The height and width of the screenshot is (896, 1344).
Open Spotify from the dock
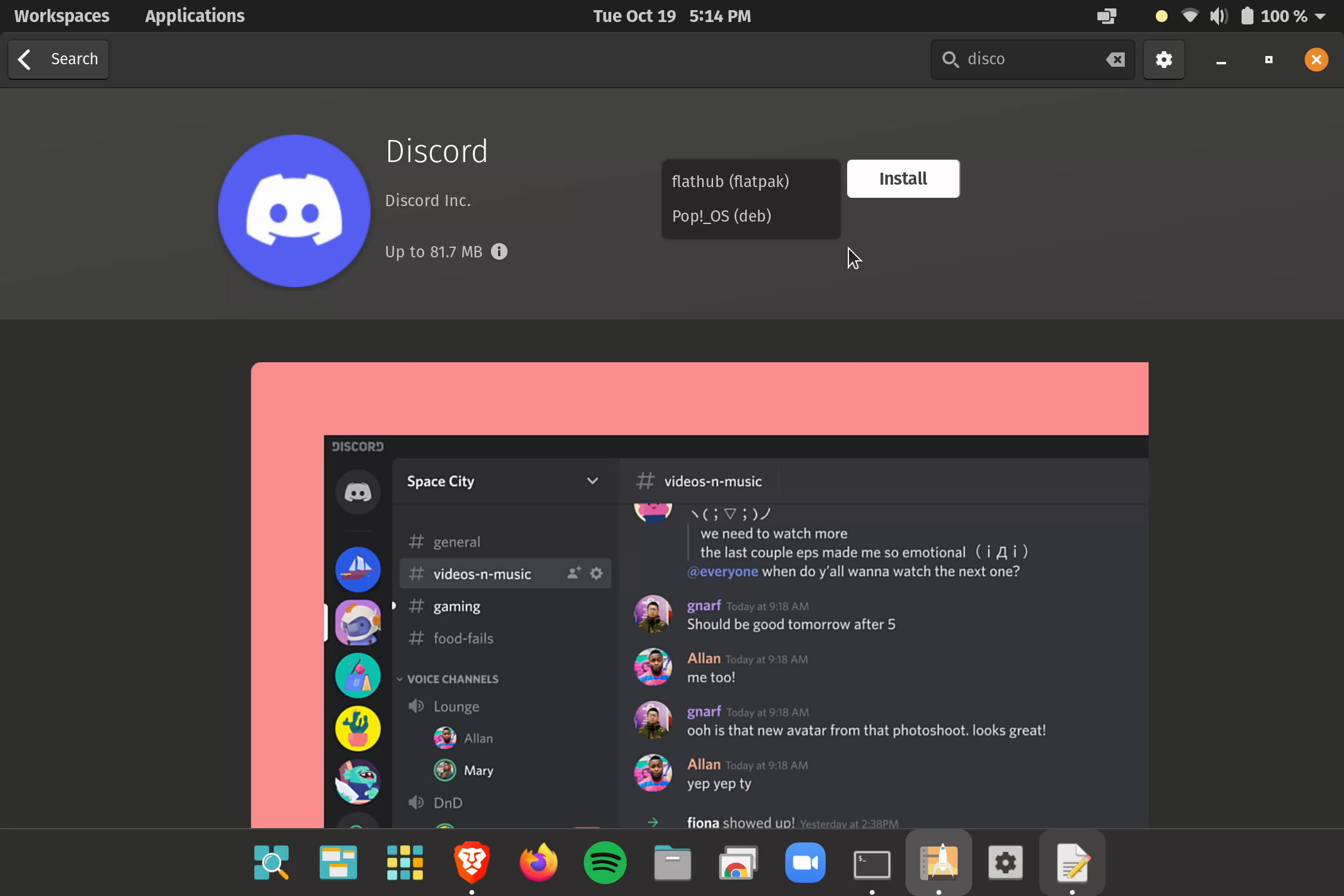click(x=605, y=862)
